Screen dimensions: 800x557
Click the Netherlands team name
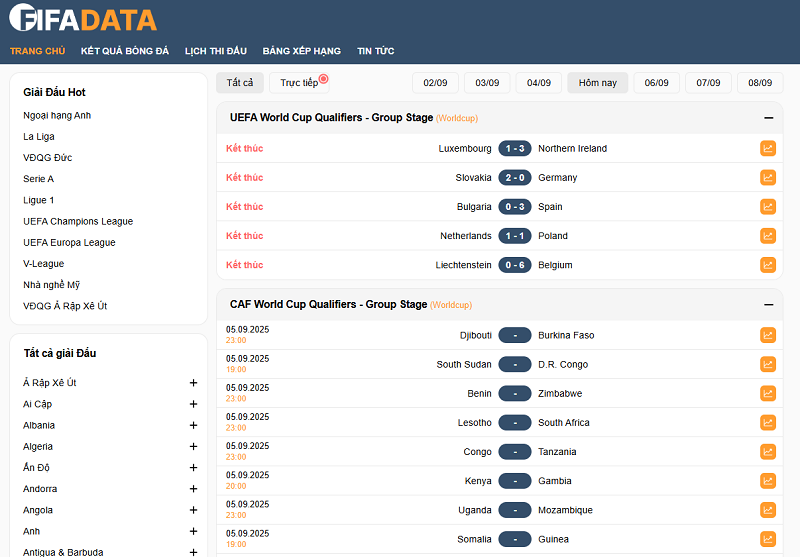point(466,236)
